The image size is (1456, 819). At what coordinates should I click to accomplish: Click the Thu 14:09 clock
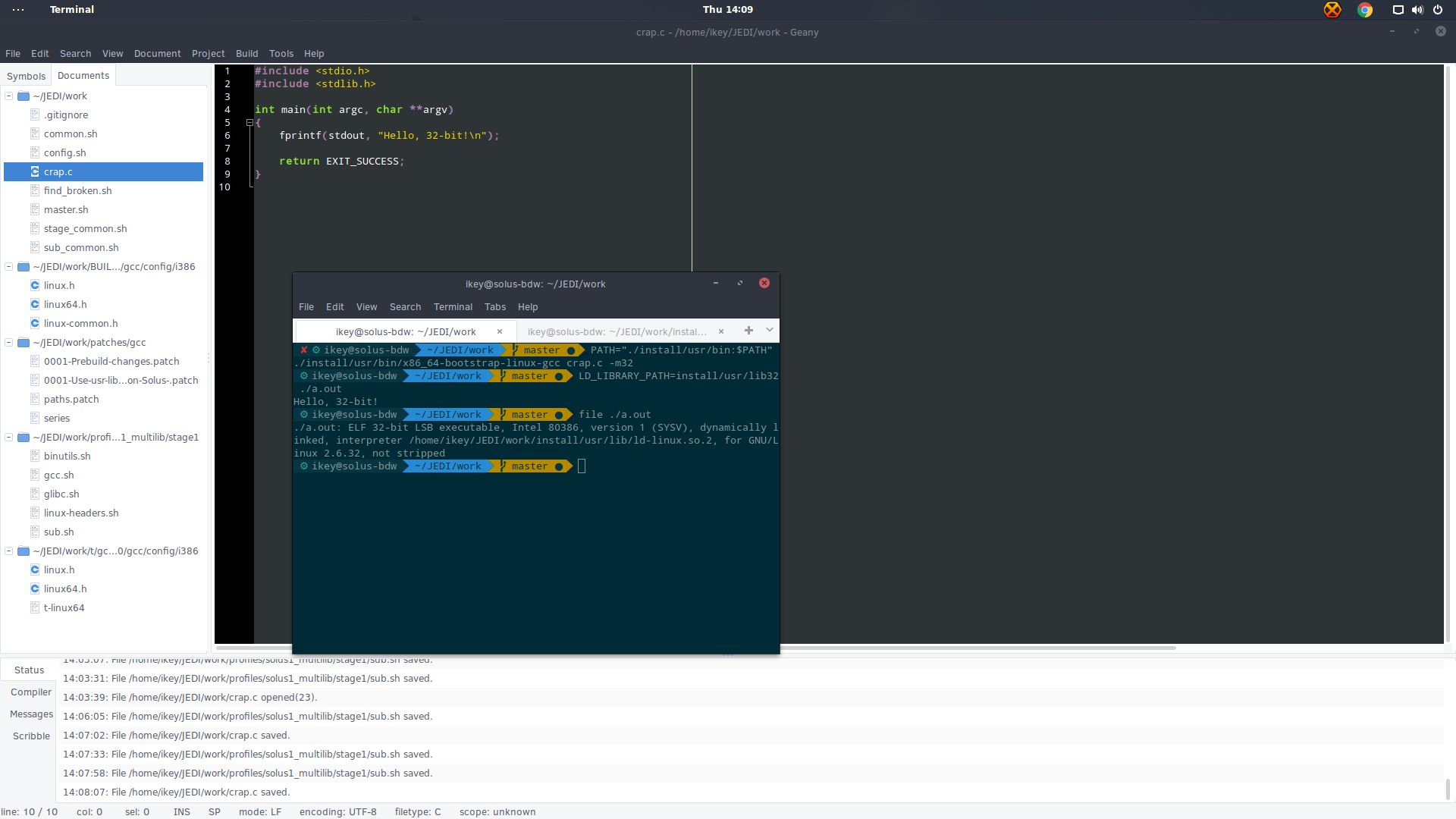(x=728, y=10)
